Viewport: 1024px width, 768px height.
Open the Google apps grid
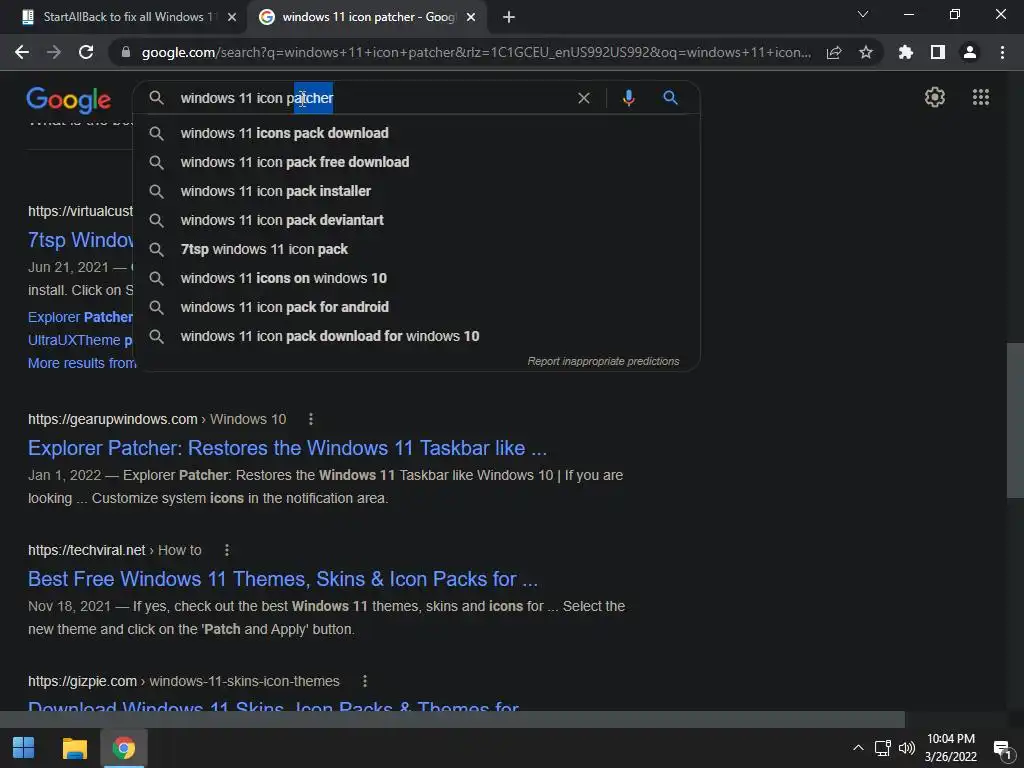(981, 97)
